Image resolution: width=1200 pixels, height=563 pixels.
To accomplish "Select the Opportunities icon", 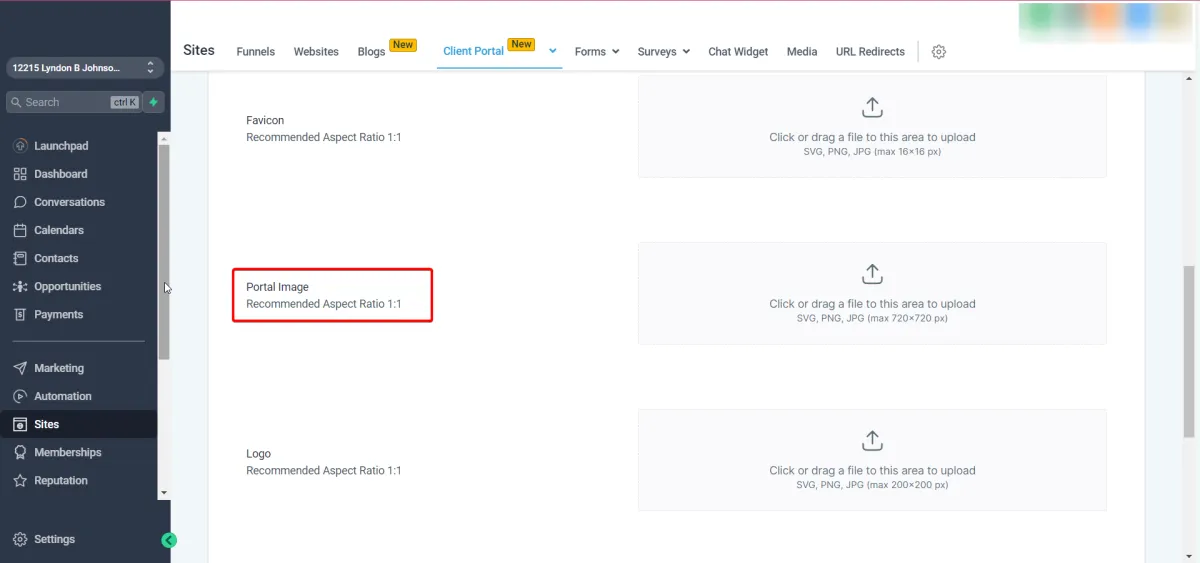I will point(20,286).
